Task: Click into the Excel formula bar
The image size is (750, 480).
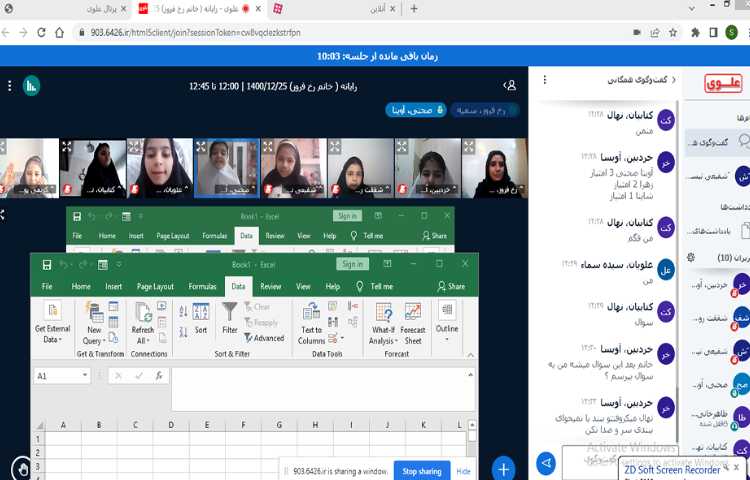Action: tap(323, 389)
